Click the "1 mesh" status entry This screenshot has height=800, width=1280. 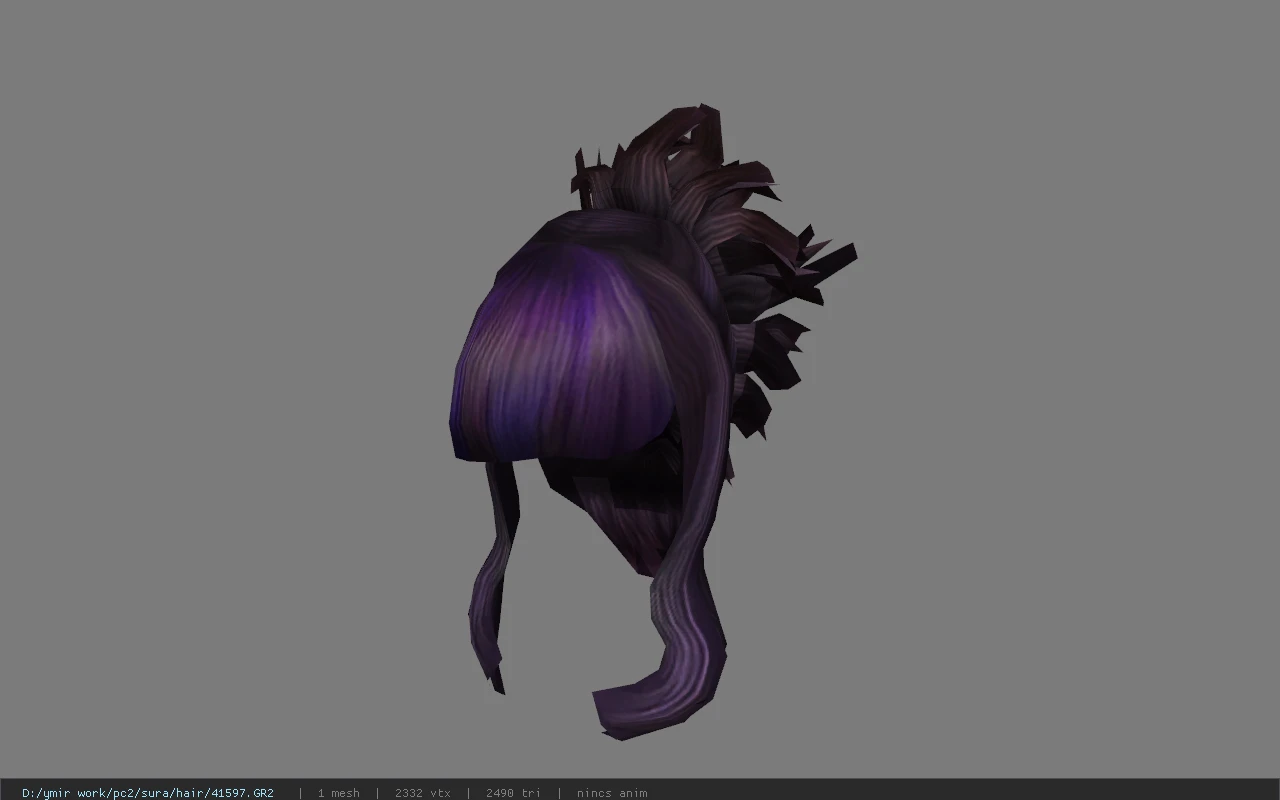[339, 793]
